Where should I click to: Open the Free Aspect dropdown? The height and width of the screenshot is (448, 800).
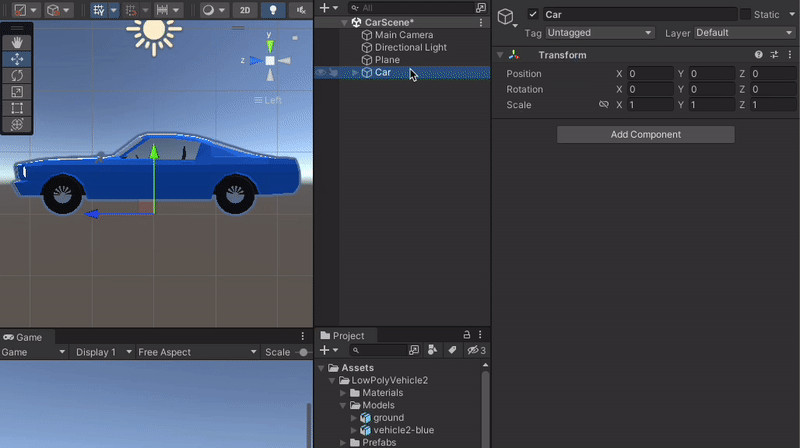pos(197,352)
